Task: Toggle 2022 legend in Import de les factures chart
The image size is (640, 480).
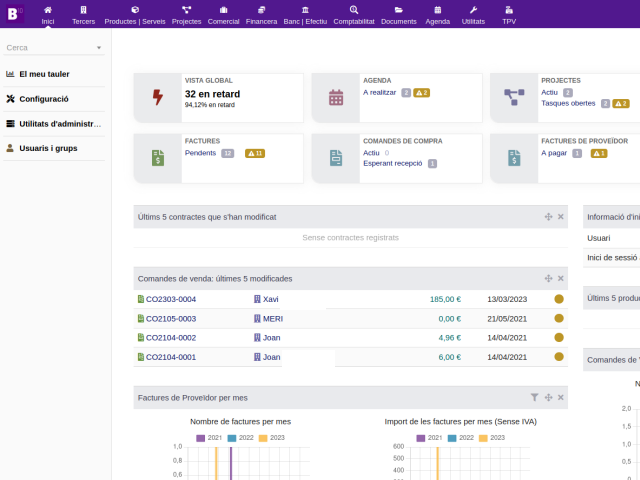Action: (x=461, y=438)
